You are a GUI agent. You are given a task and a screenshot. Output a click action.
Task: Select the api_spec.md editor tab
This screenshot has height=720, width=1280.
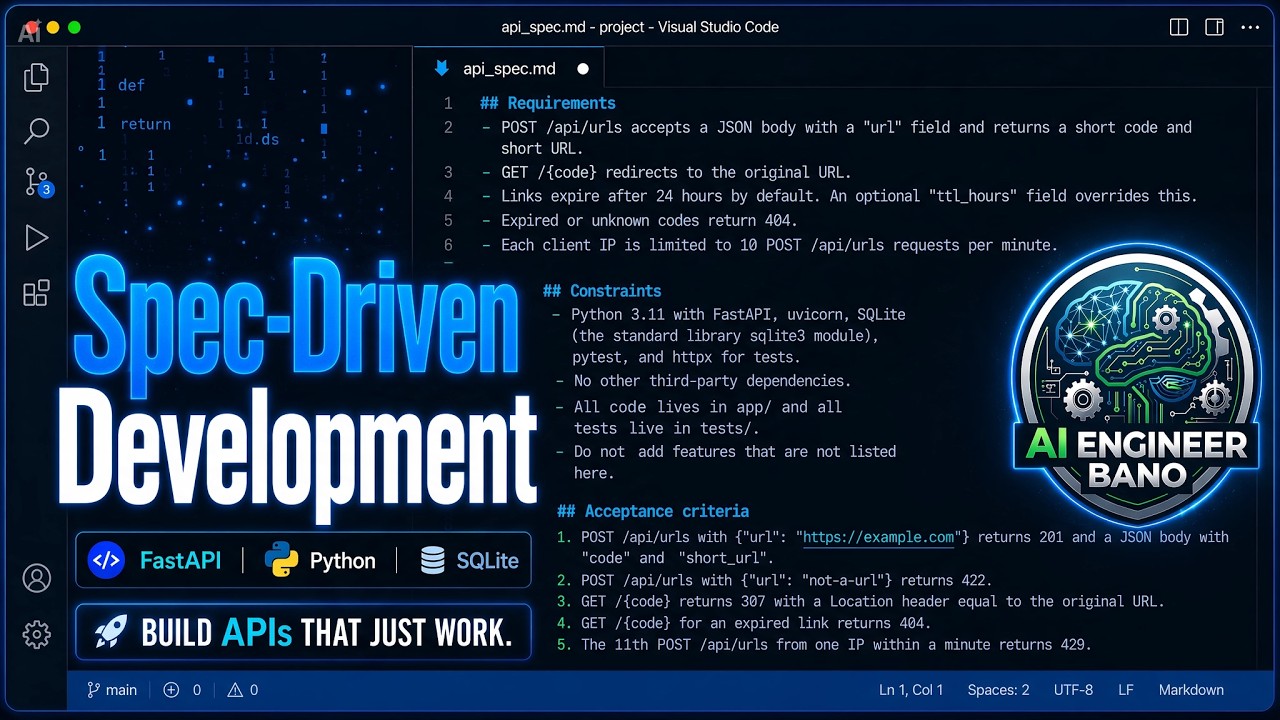click(509, 69)
